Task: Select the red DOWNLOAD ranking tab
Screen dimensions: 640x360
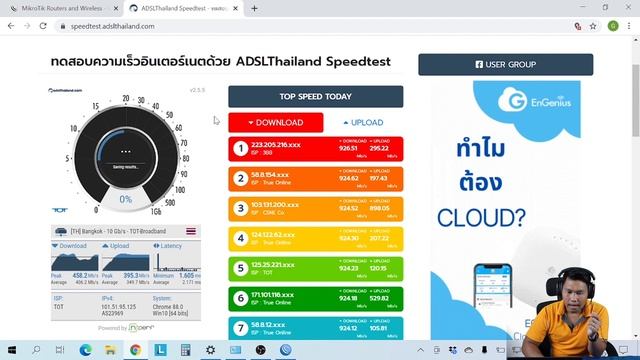Action: [x=276, y=122]
